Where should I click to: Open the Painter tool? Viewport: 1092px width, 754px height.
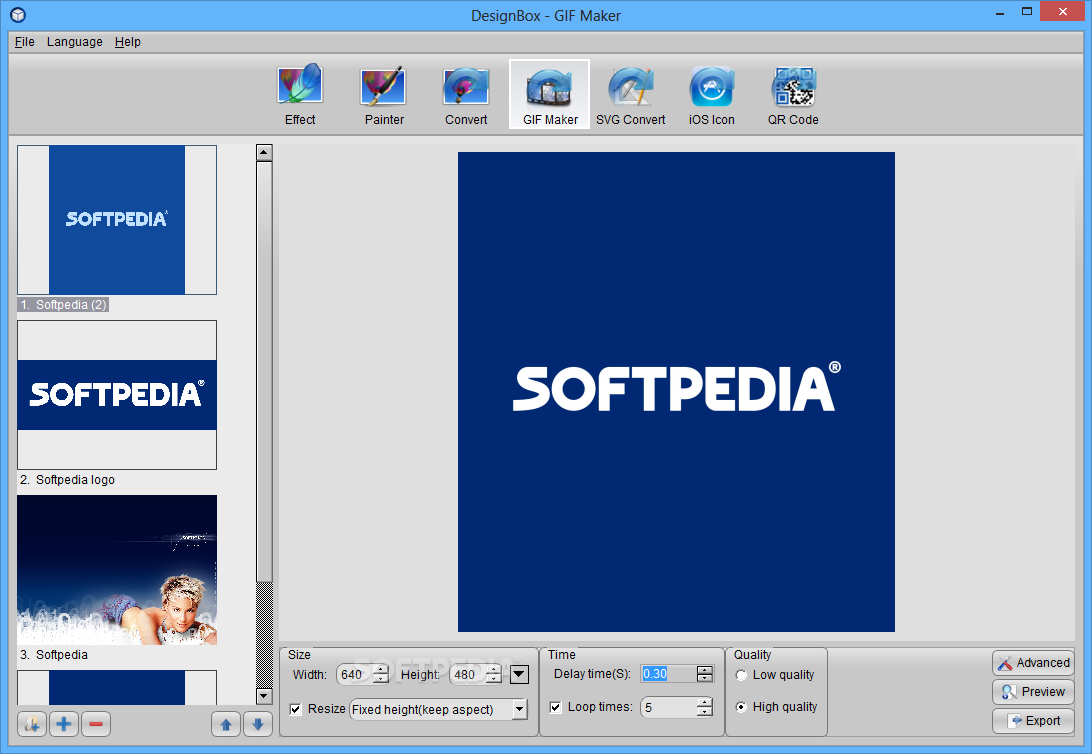point(384,95)
